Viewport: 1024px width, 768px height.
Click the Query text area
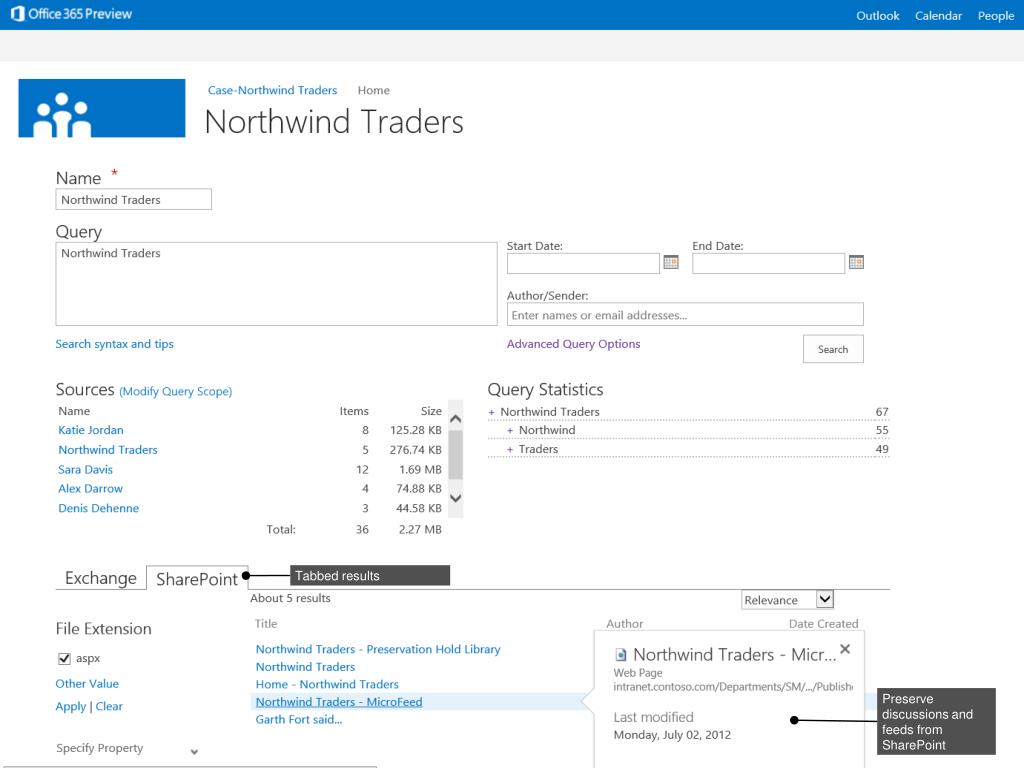coord(276,284)
